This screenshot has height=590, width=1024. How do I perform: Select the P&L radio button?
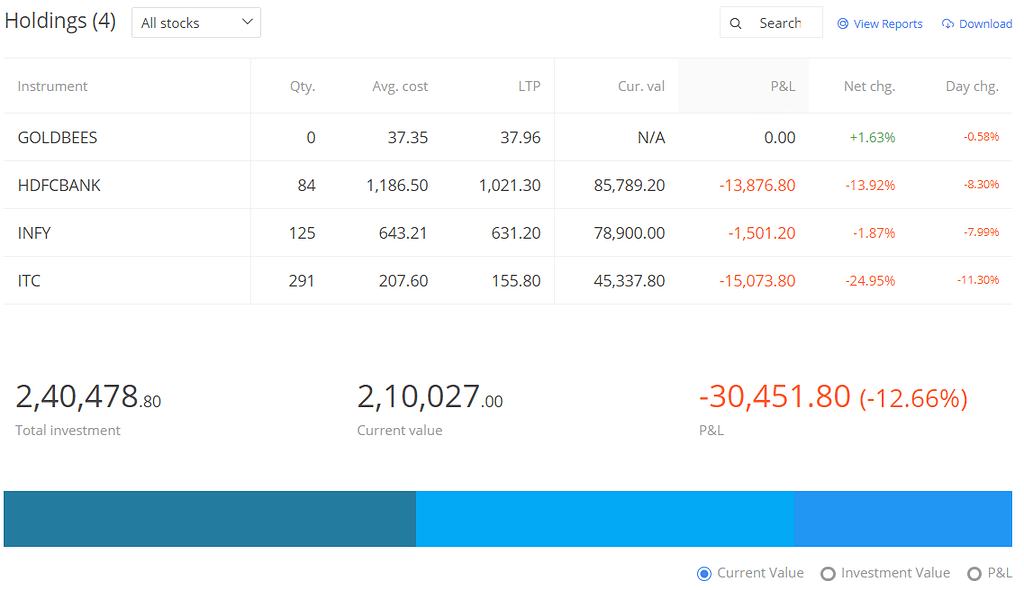[974, 573]
